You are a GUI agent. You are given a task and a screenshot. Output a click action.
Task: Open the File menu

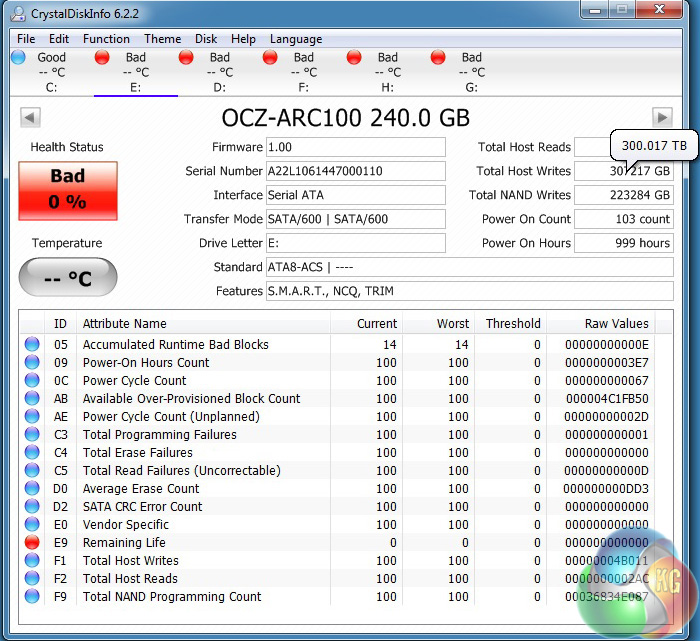pos(26,39)
